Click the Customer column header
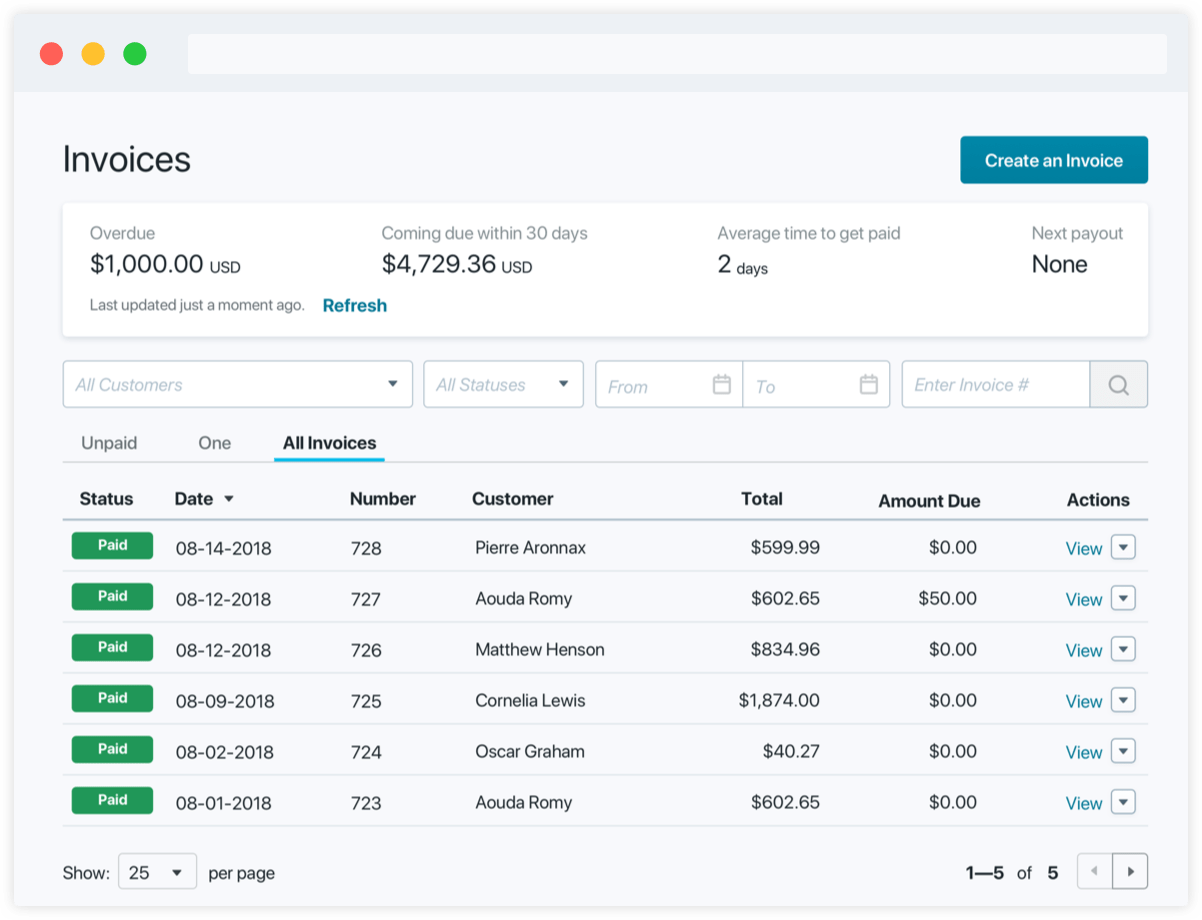This screenshot has width=1202, height=920. [512, 499]
